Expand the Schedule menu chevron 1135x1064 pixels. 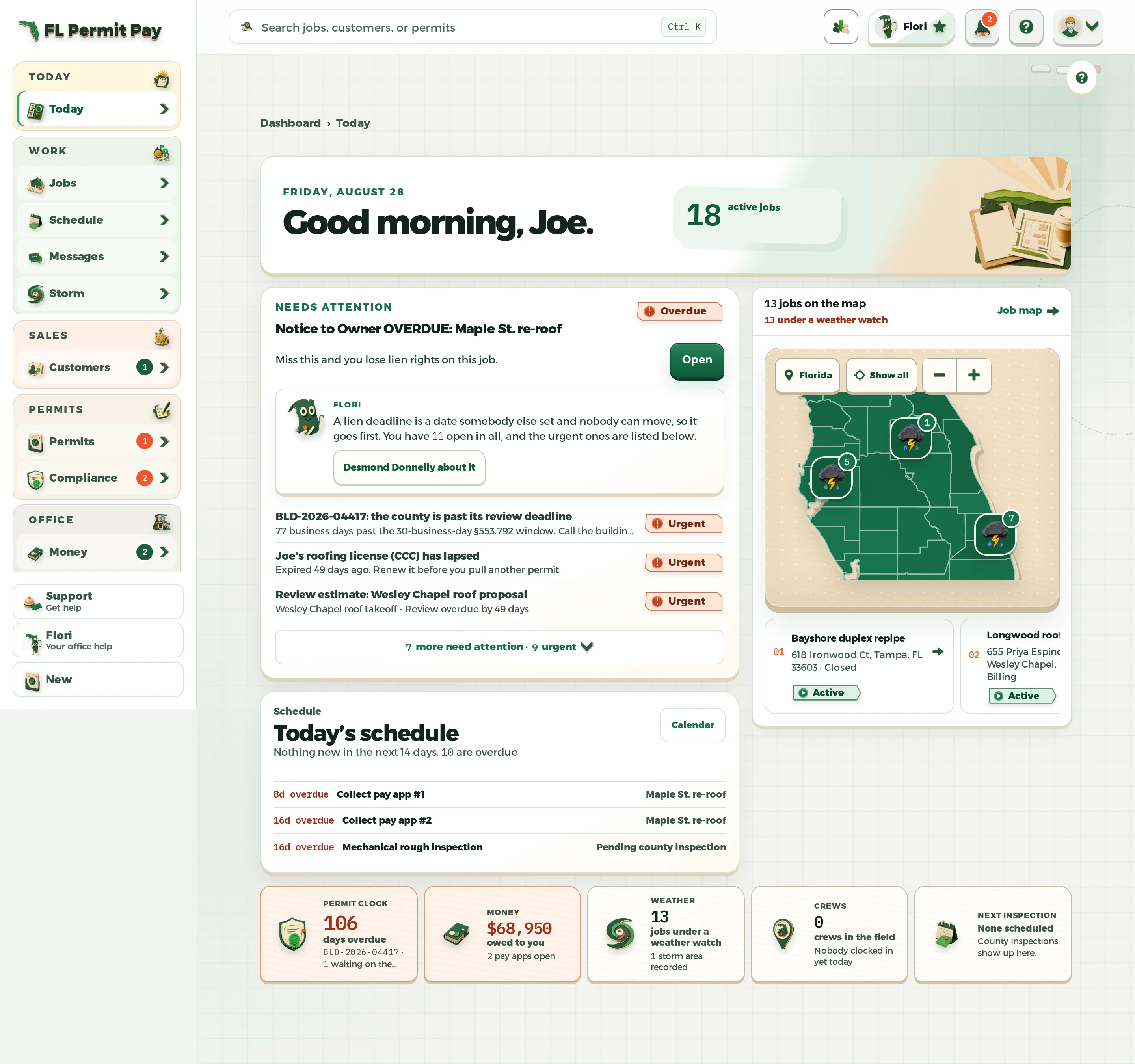pyautogui.click(x=164, y=220)
